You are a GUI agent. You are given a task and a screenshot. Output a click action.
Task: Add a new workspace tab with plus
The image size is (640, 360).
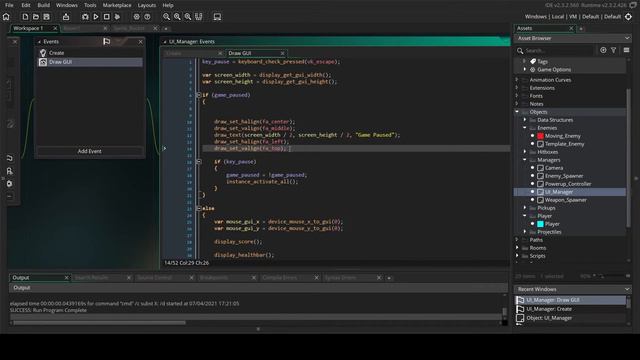click(166, 29)
